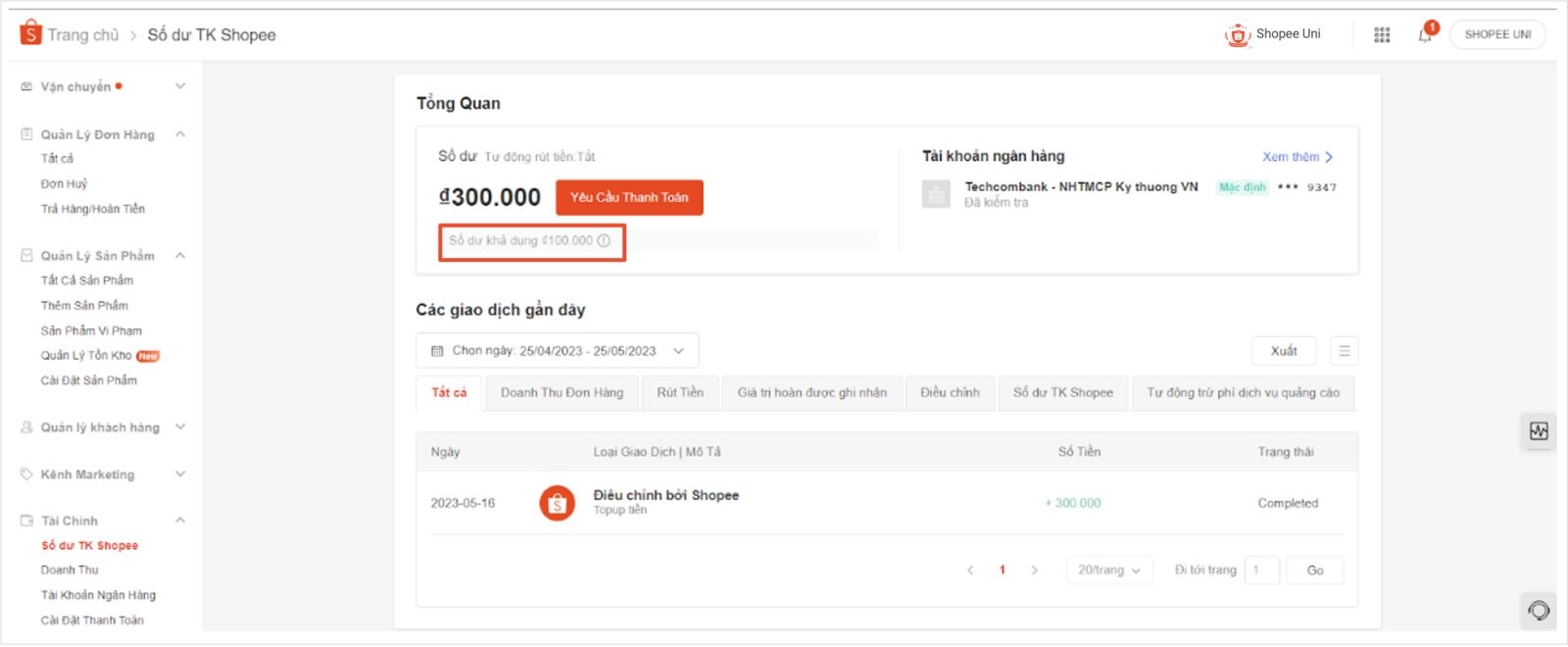Image resolution: width=1568 pixels, height=647 pixels.
Task: Open the activity monitor floating icon
Action: coord(1539,431)
